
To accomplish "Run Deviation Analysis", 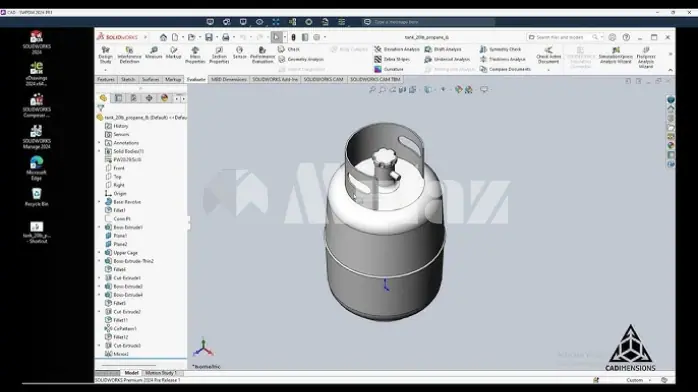I will (x=397, y=49).
